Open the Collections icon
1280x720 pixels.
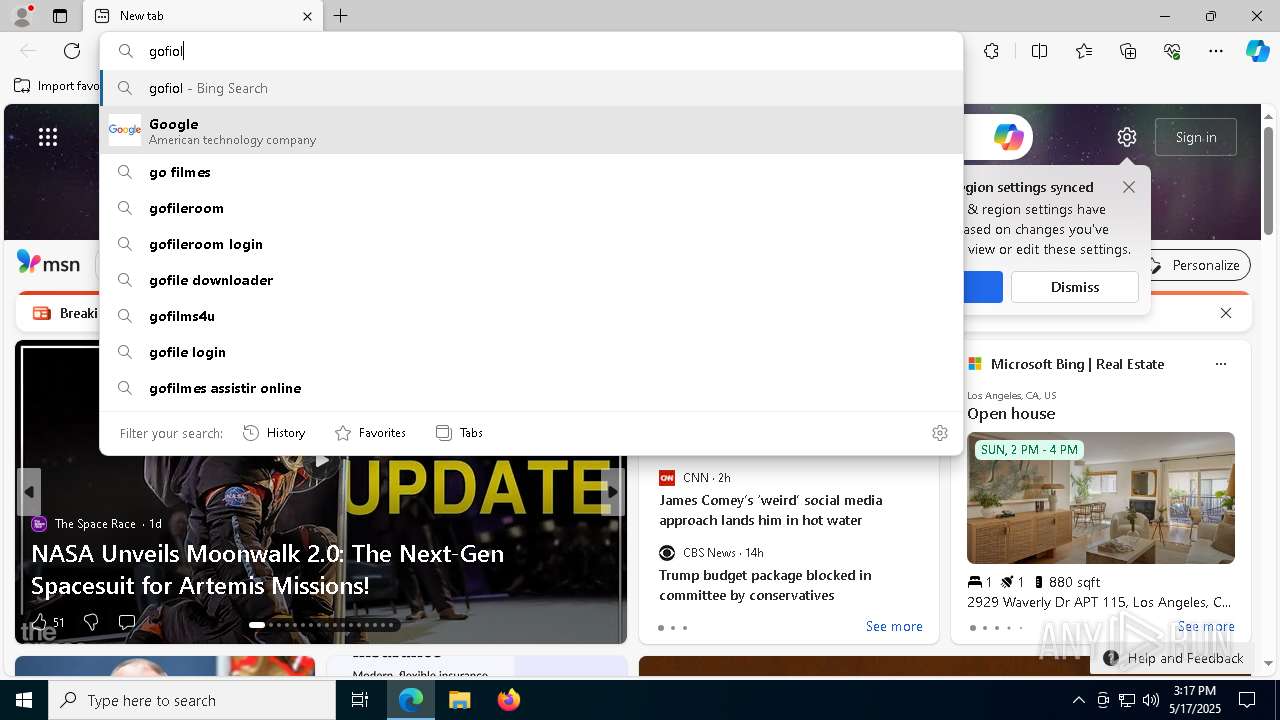tap(1128, 51)
